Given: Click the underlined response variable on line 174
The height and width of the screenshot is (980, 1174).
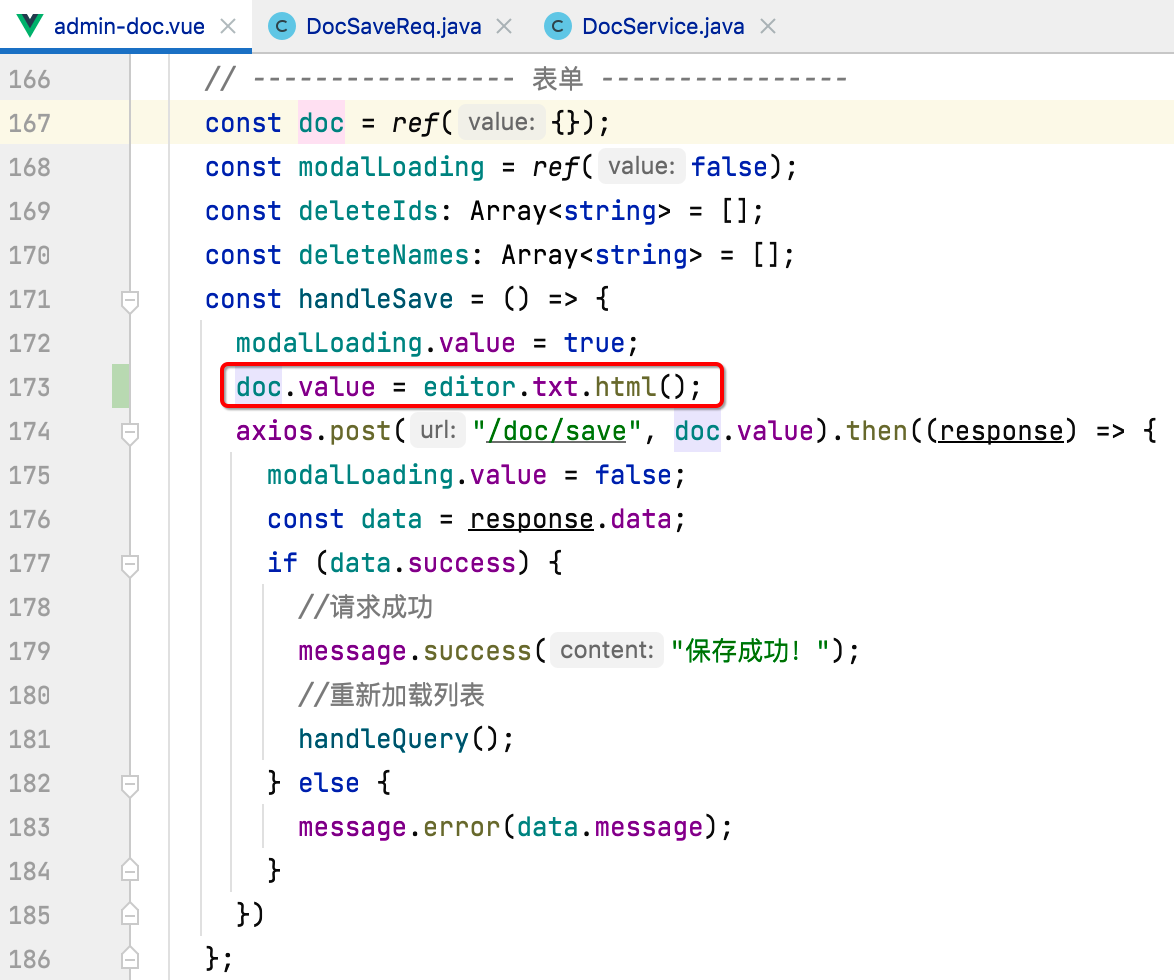Looking at the screenshot, I should point(999,431).
